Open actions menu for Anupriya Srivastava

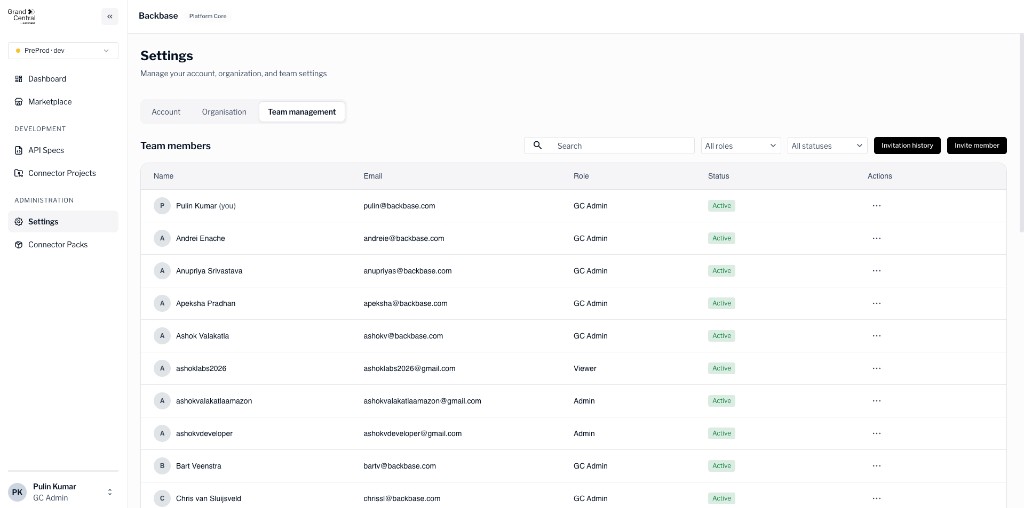pos(876,270)
